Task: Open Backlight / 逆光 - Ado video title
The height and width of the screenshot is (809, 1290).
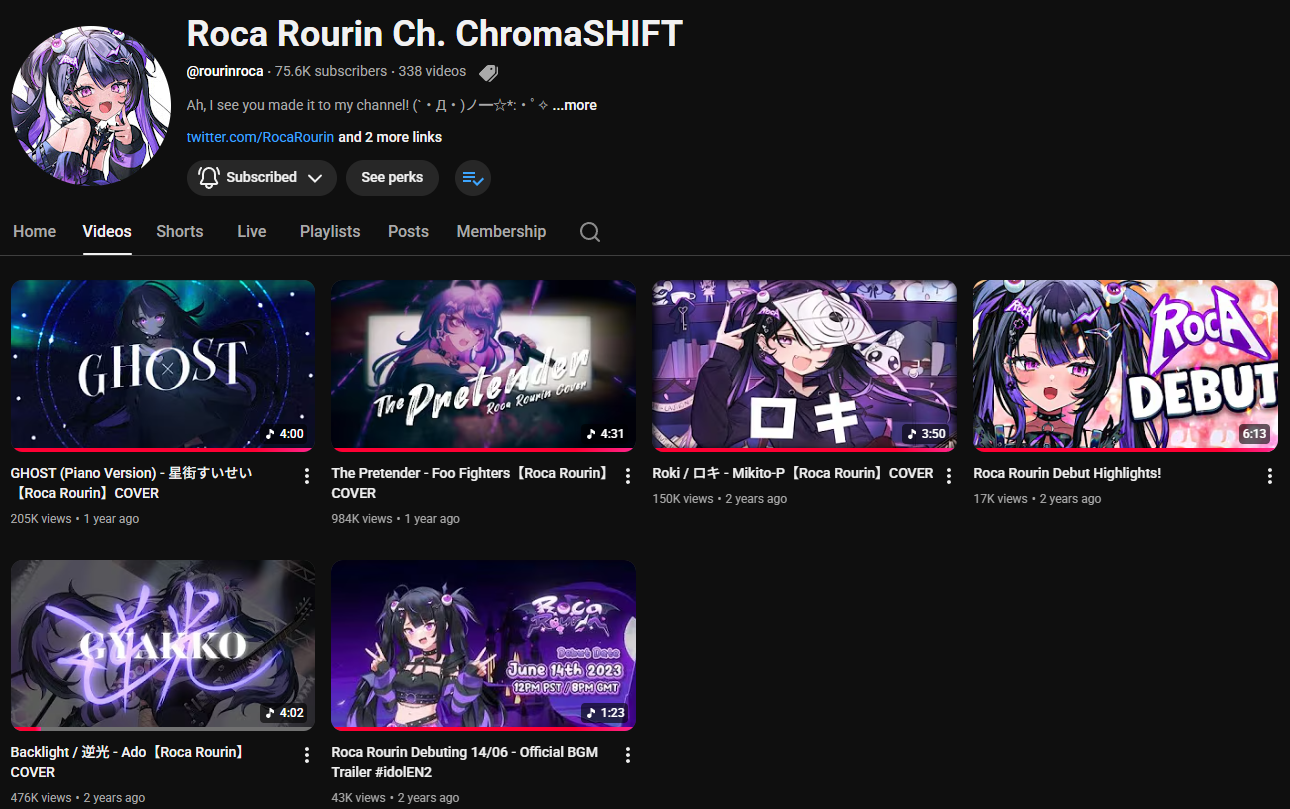Action: pos(128,762)
